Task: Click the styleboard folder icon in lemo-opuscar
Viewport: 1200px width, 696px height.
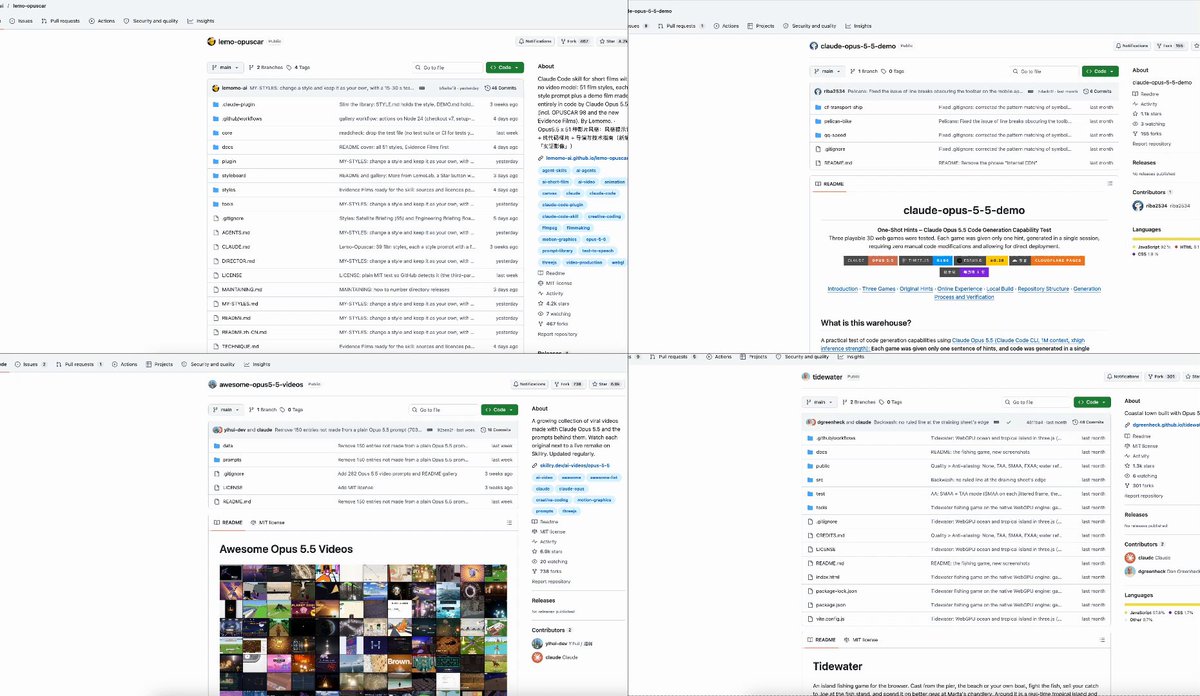Action: point(215,175)
